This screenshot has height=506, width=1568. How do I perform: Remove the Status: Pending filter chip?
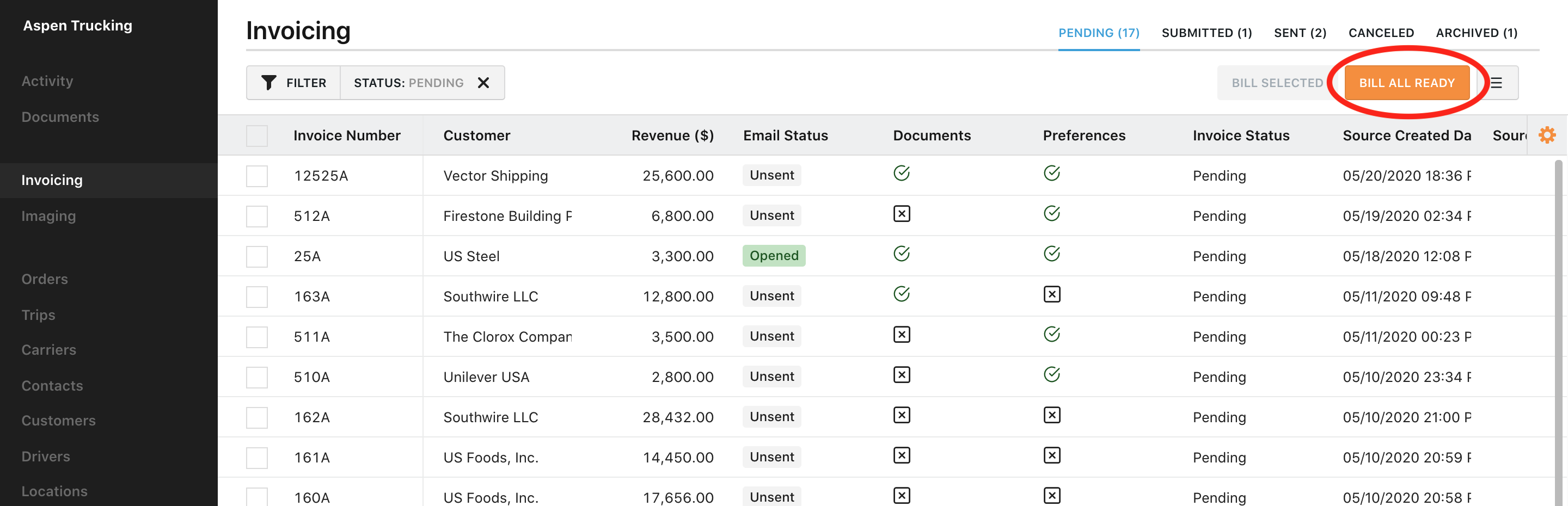483,83
